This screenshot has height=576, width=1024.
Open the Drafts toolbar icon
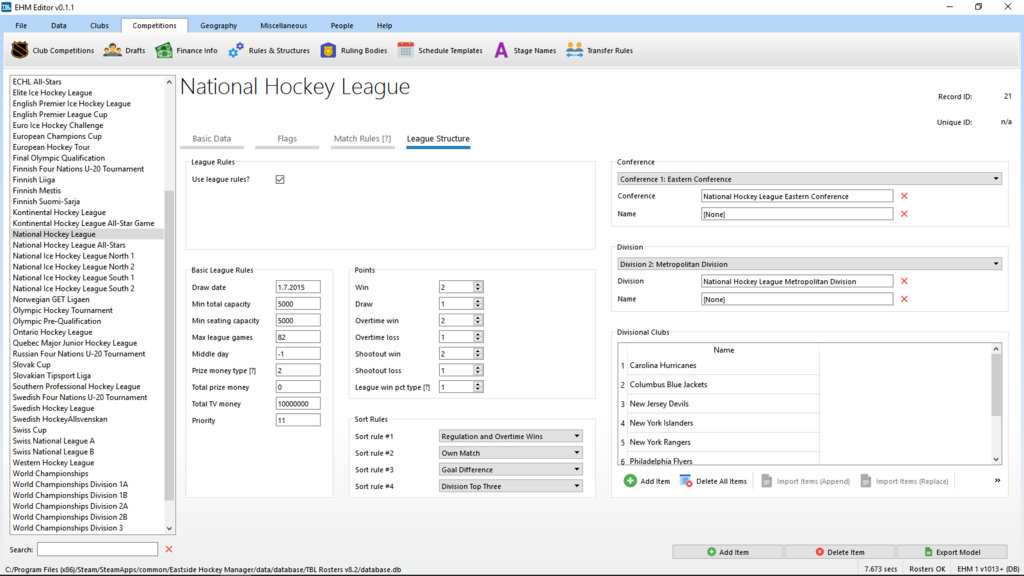pos(112,50)
